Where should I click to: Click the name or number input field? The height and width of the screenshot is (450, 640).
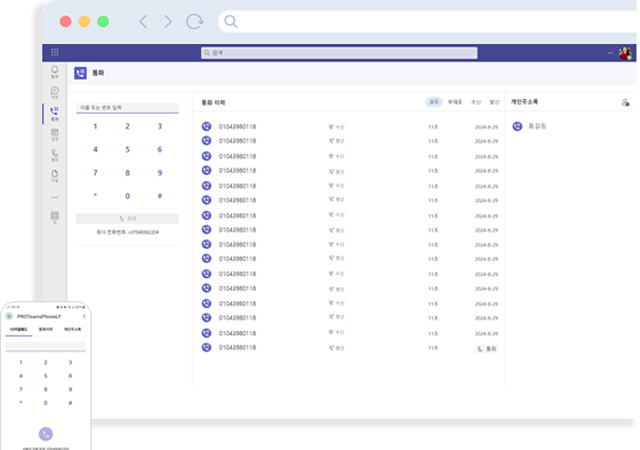pyautogui.click(x=128, y=106)
